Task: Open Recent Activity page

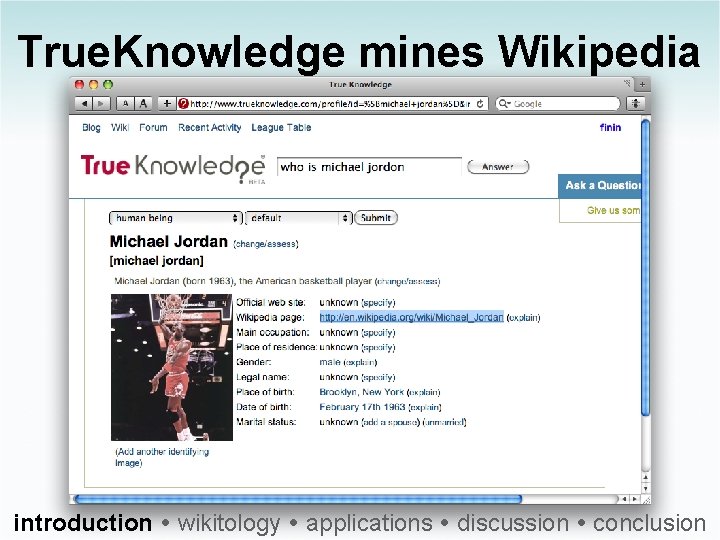Action: 209,128
